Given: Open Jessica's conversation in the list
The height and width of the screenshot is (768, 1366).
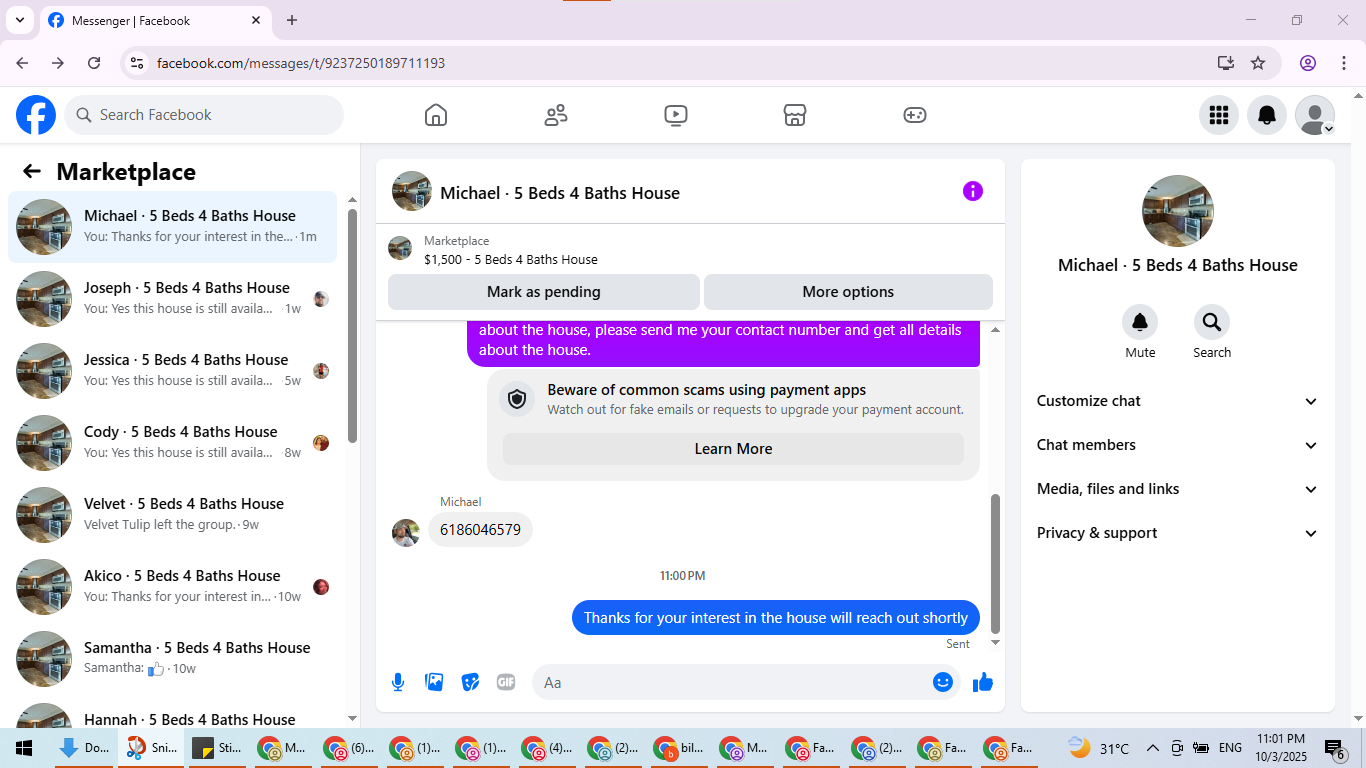Looking at the screenshot, I should click(x=172, y=371).
